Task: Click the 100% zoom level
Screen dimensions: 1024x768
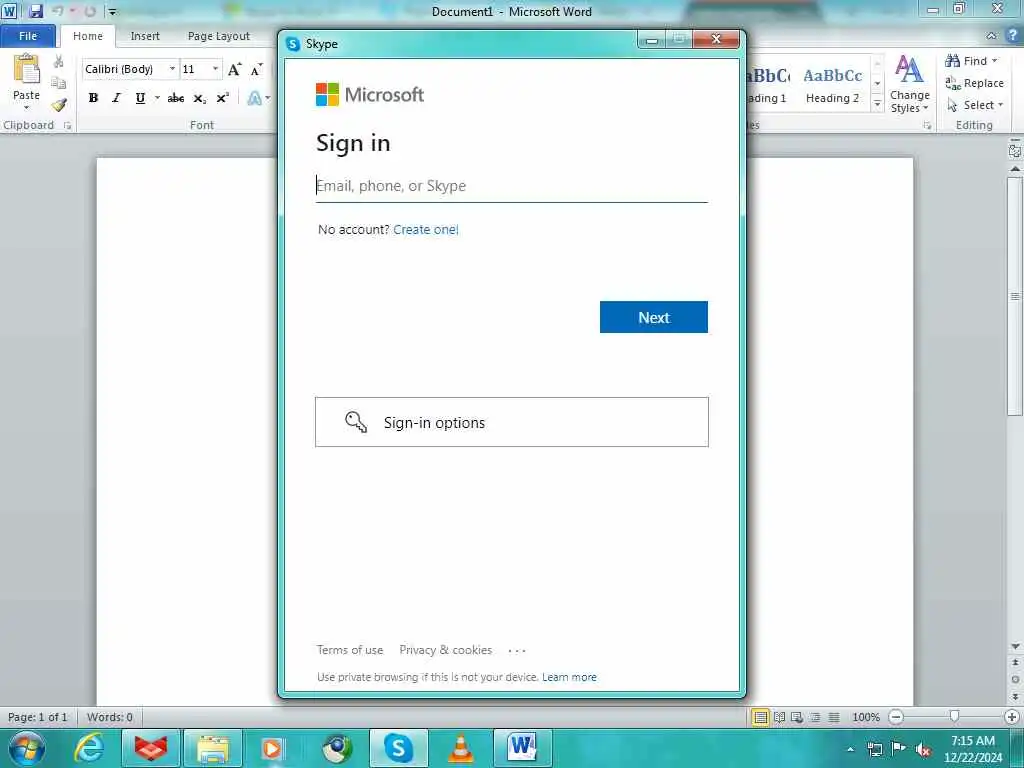Action: coord(866,717)
